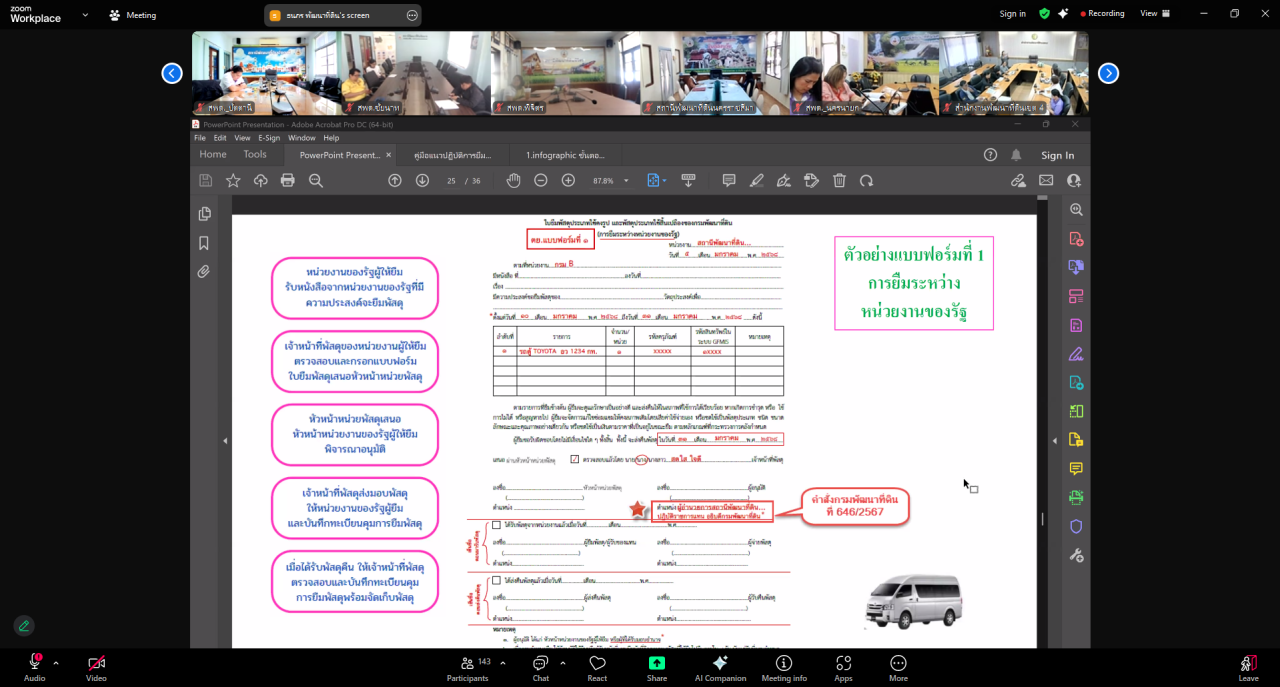1280x687 pixels.
Task: Switch to the Meeting tab
Action: [x=133, y=15]
